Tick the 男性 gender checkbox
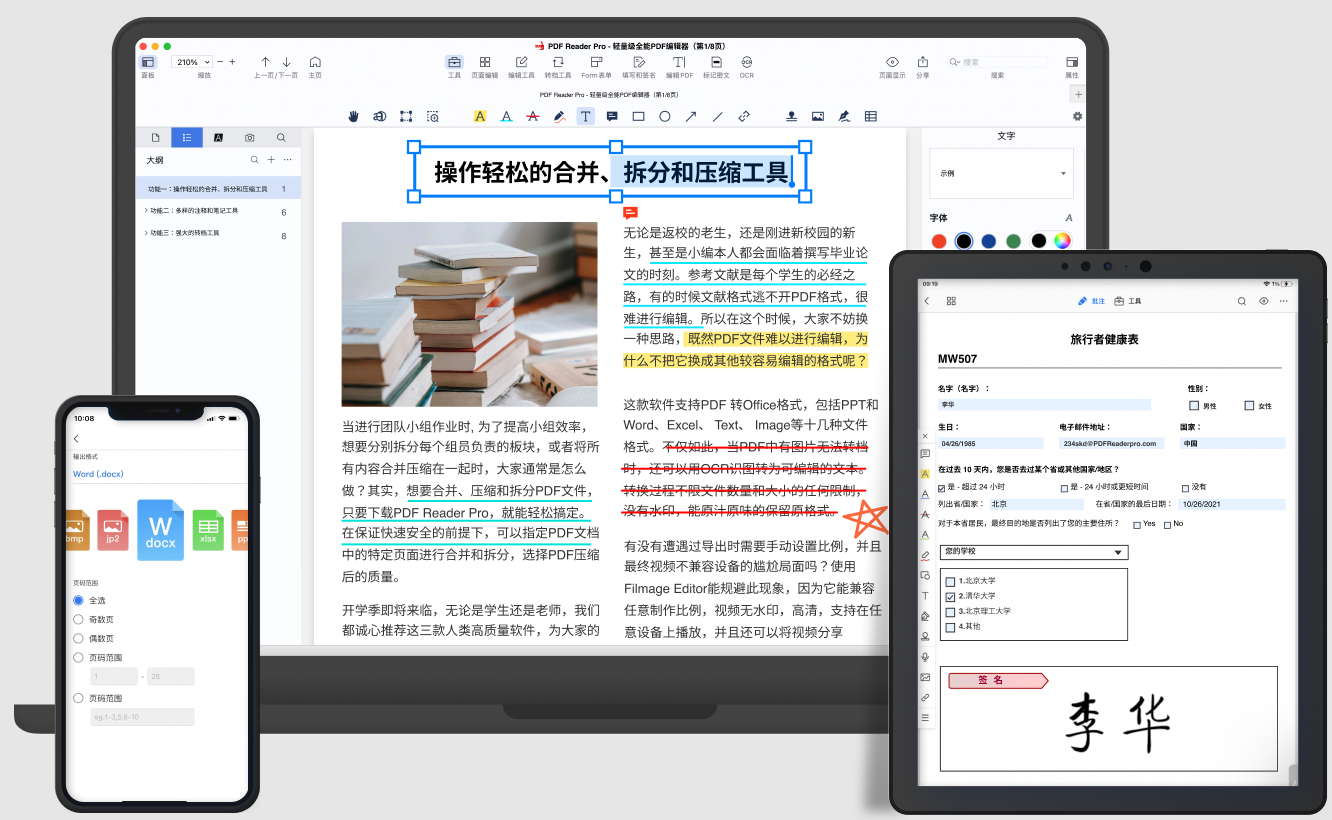Screen dimensions: 1332x820 pos(1194,406)
